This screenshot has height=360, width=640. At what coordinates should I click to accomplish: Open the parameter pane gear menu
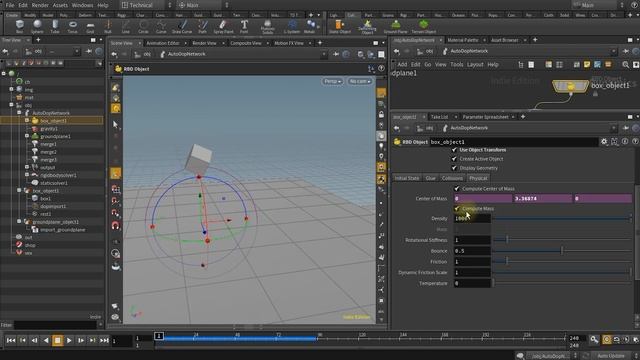coord(604,142)
